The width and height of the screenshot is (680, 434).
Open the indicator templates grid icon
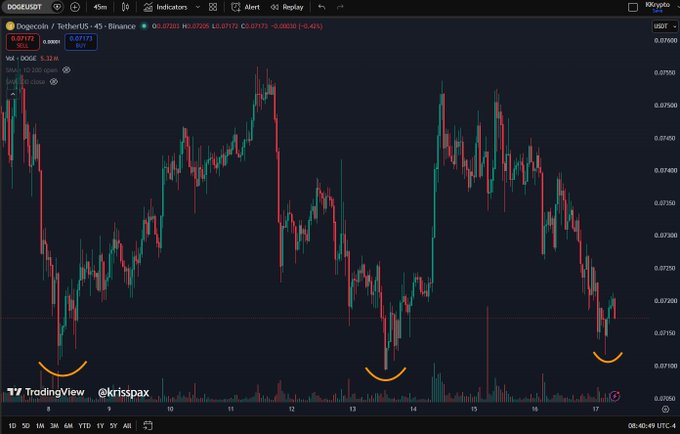pos(213,7)
